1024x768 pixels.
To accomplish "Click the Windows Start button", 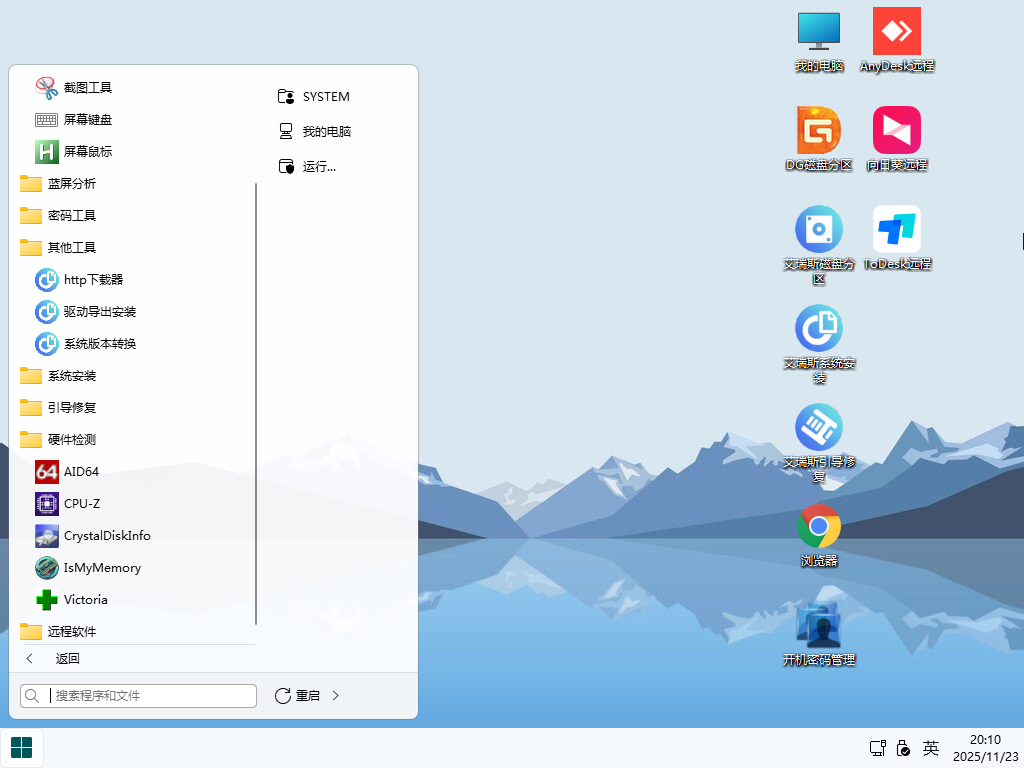I will 21,747.
